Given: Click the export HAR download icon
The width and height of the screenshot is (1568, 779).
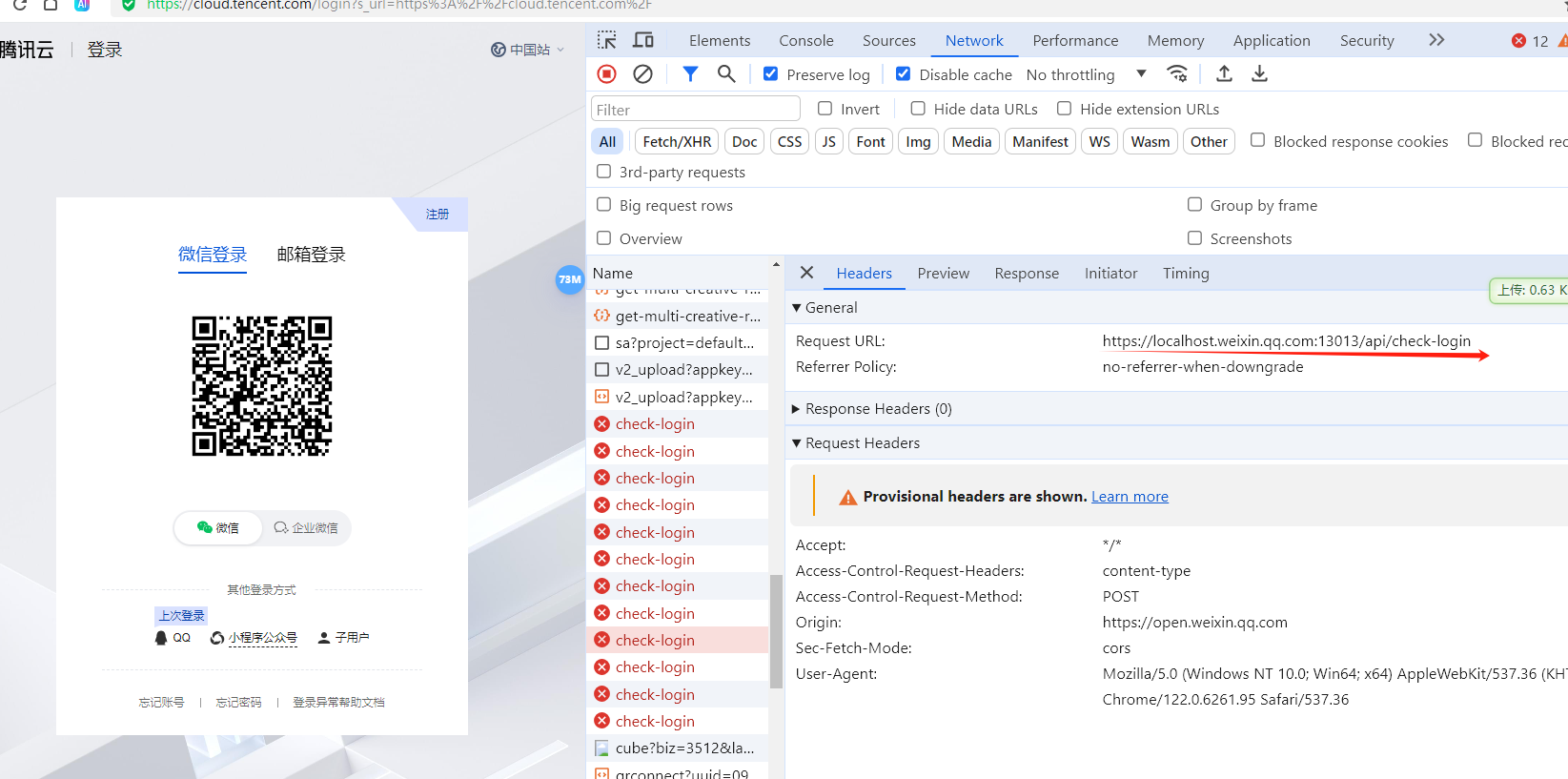Looking at the screenshot, I should tap(1259, 74).
